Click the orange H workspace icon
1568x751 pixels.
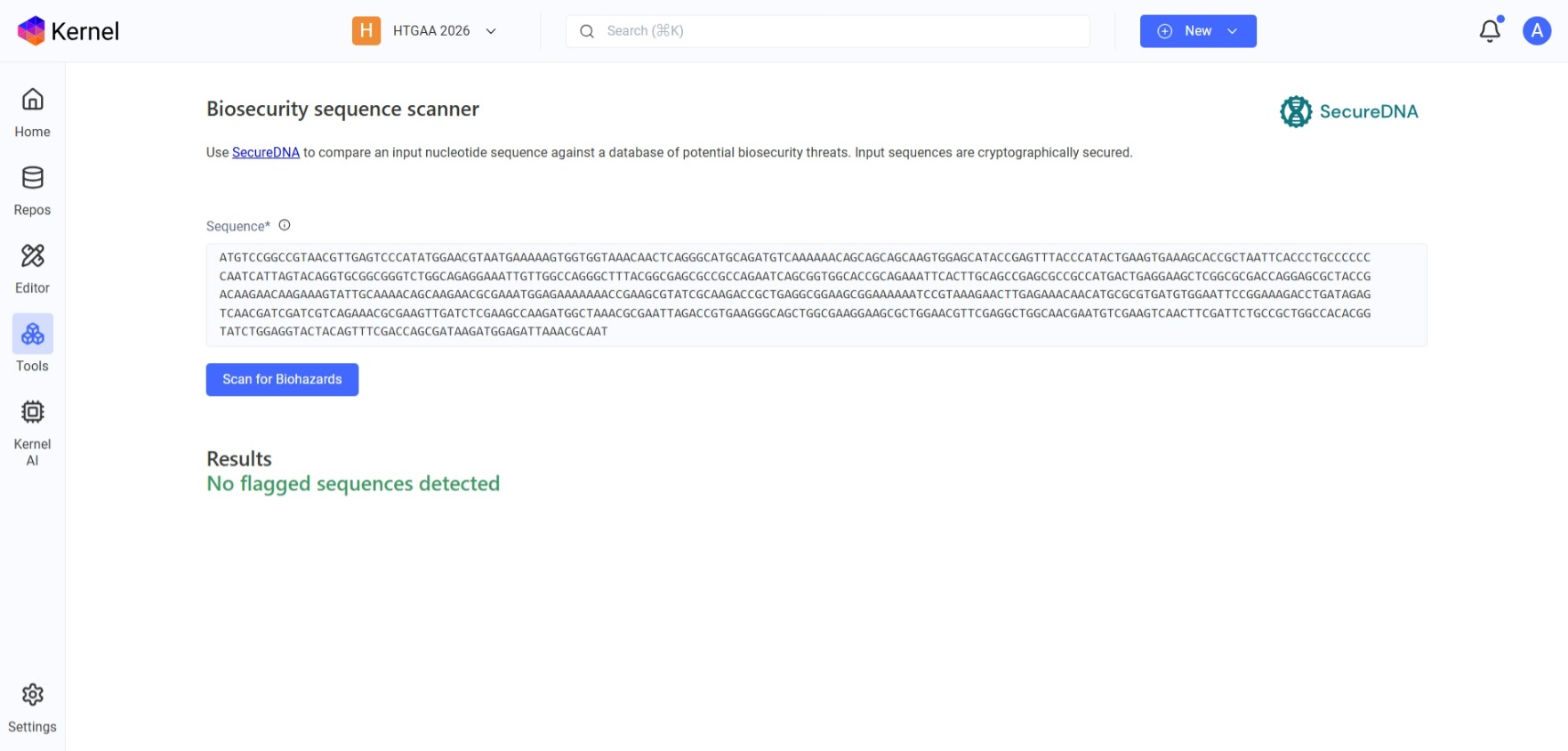coord(366,31)
